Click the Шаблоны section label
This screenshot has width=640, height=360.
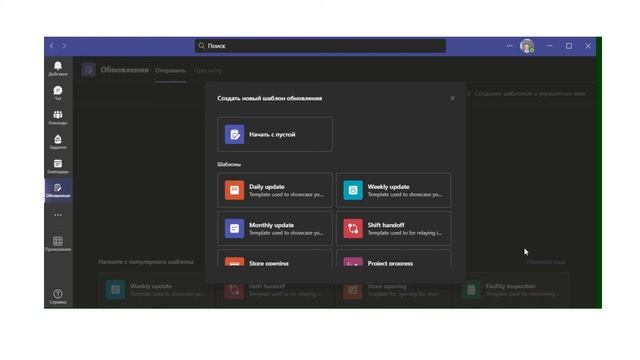[229, 164]
